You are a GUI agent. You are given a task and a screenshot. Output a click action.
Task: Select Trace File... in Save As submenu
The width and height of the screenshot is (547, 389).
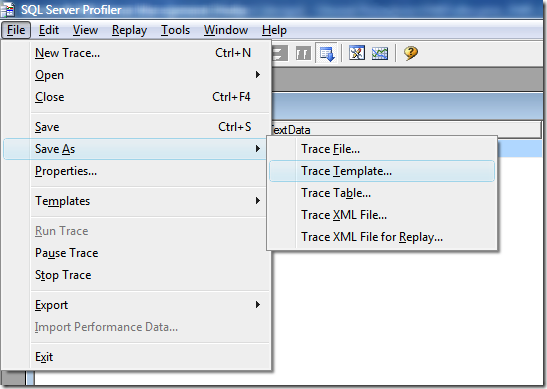tap(382, 149)
